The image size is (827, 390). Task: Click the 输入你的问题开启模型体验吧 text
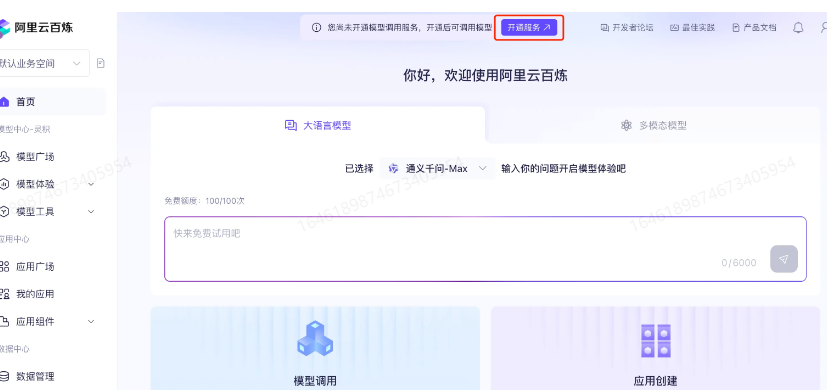pos(563,169)
